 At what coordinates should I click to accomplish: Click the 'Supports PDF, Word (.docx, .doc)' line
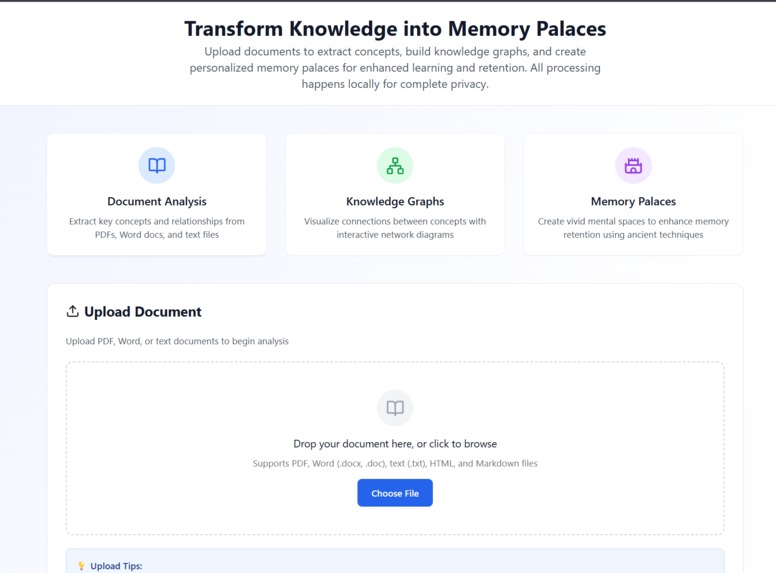[x=395, y=464]
